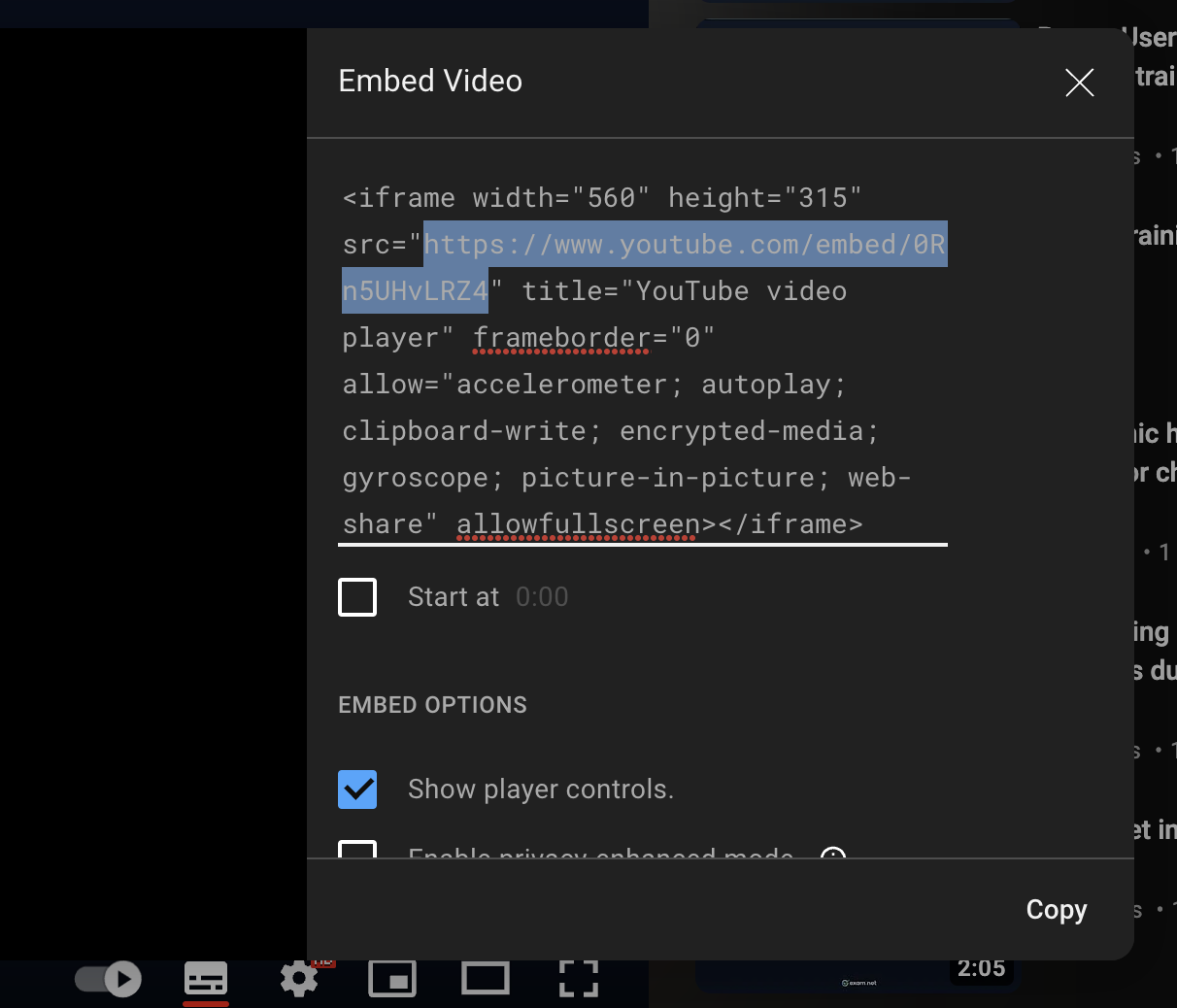Close the Embed Video dialog
Viewport: 1177px width, 1008px height.
1079,83
